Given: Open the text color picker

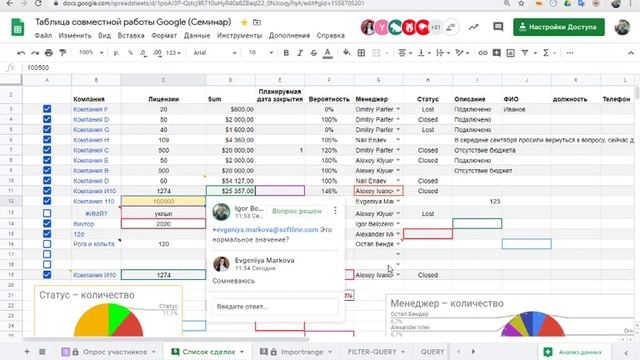Looking at the screenshot, I should point(327,53).
